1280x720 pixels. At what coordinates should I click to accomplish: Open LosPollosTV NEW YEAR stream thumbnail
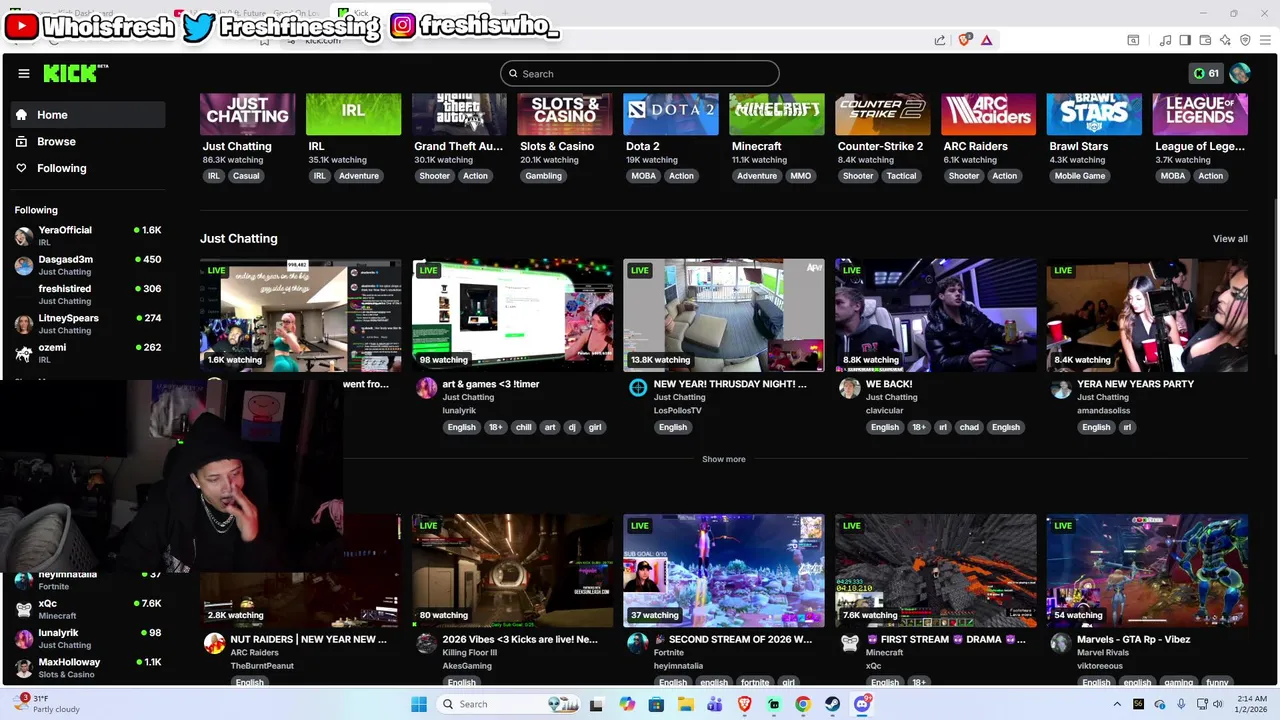(724, 315)
